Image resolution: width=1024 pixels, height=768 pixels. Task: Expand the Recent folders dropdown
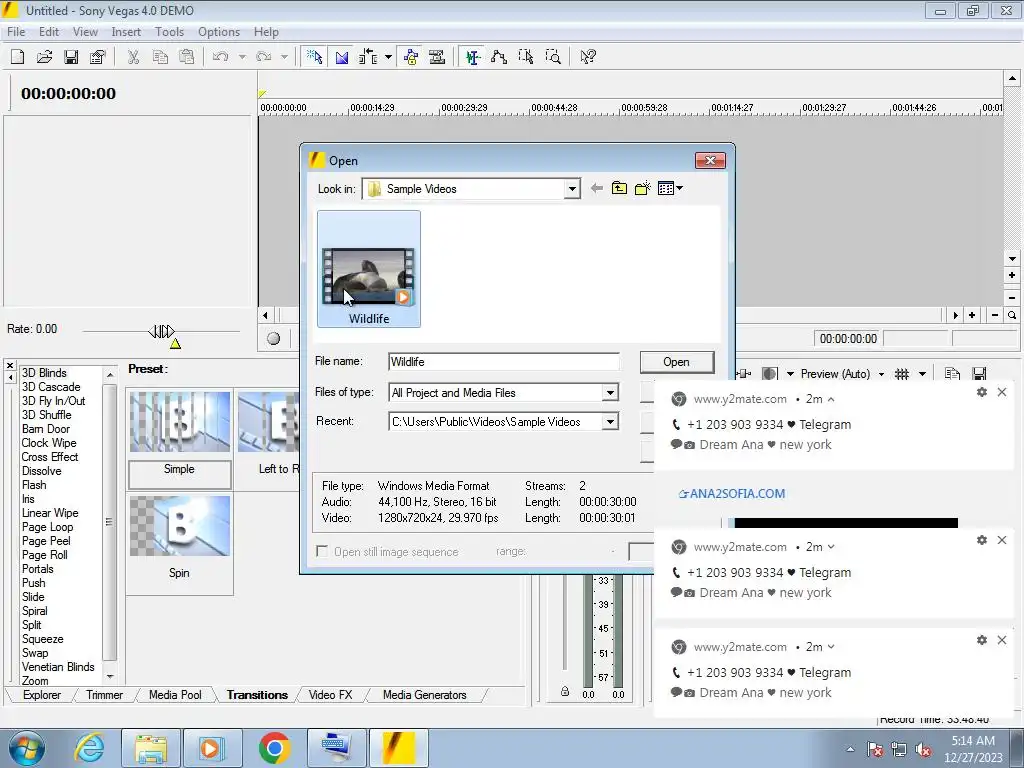pos(610,422)
